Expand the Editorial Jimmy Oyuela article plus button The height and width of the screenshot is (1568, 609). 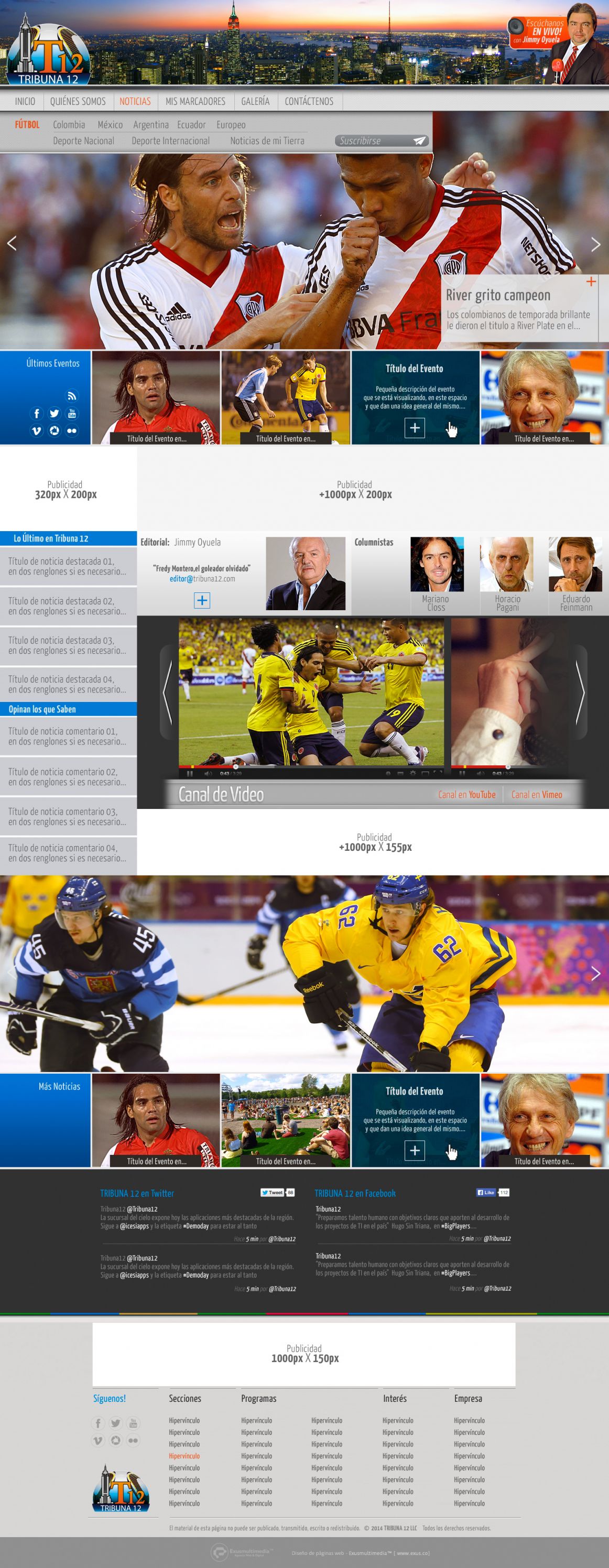201,600
